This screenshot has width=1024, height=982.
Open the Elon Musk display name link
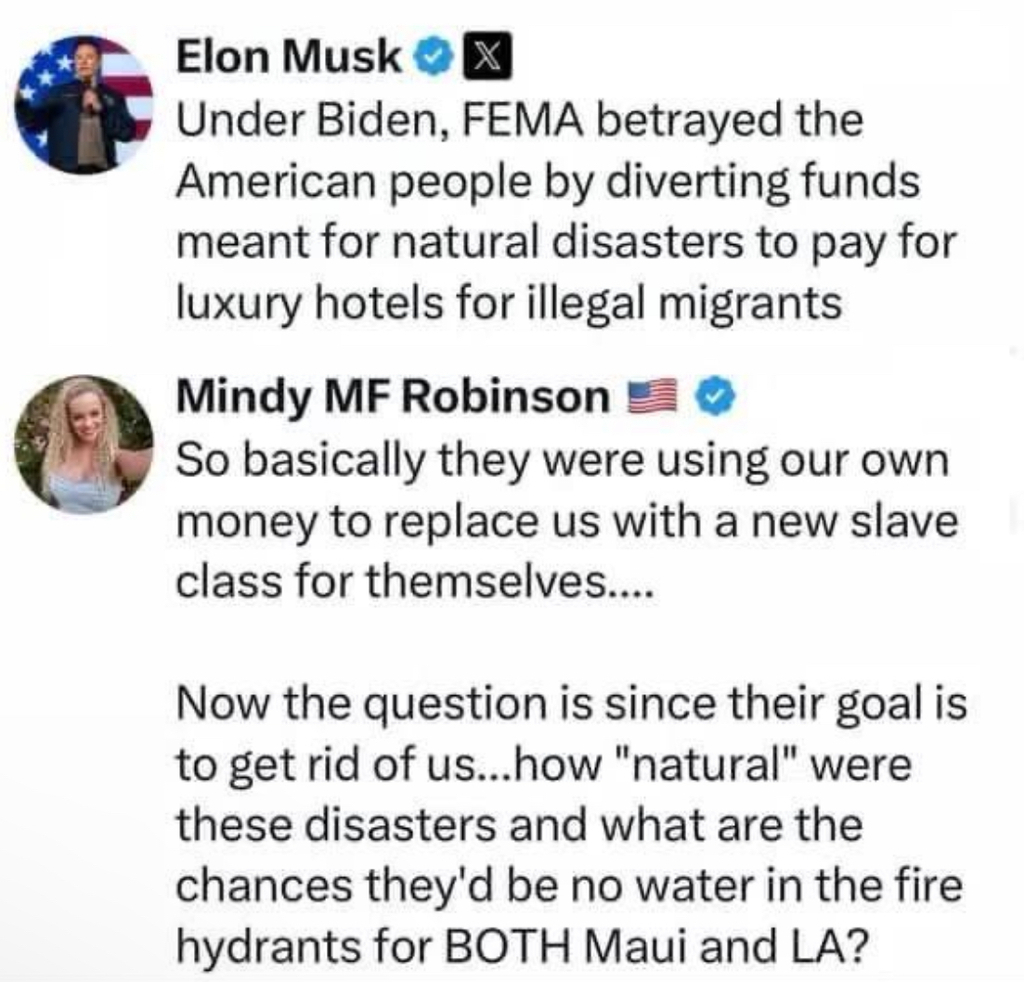289,60
